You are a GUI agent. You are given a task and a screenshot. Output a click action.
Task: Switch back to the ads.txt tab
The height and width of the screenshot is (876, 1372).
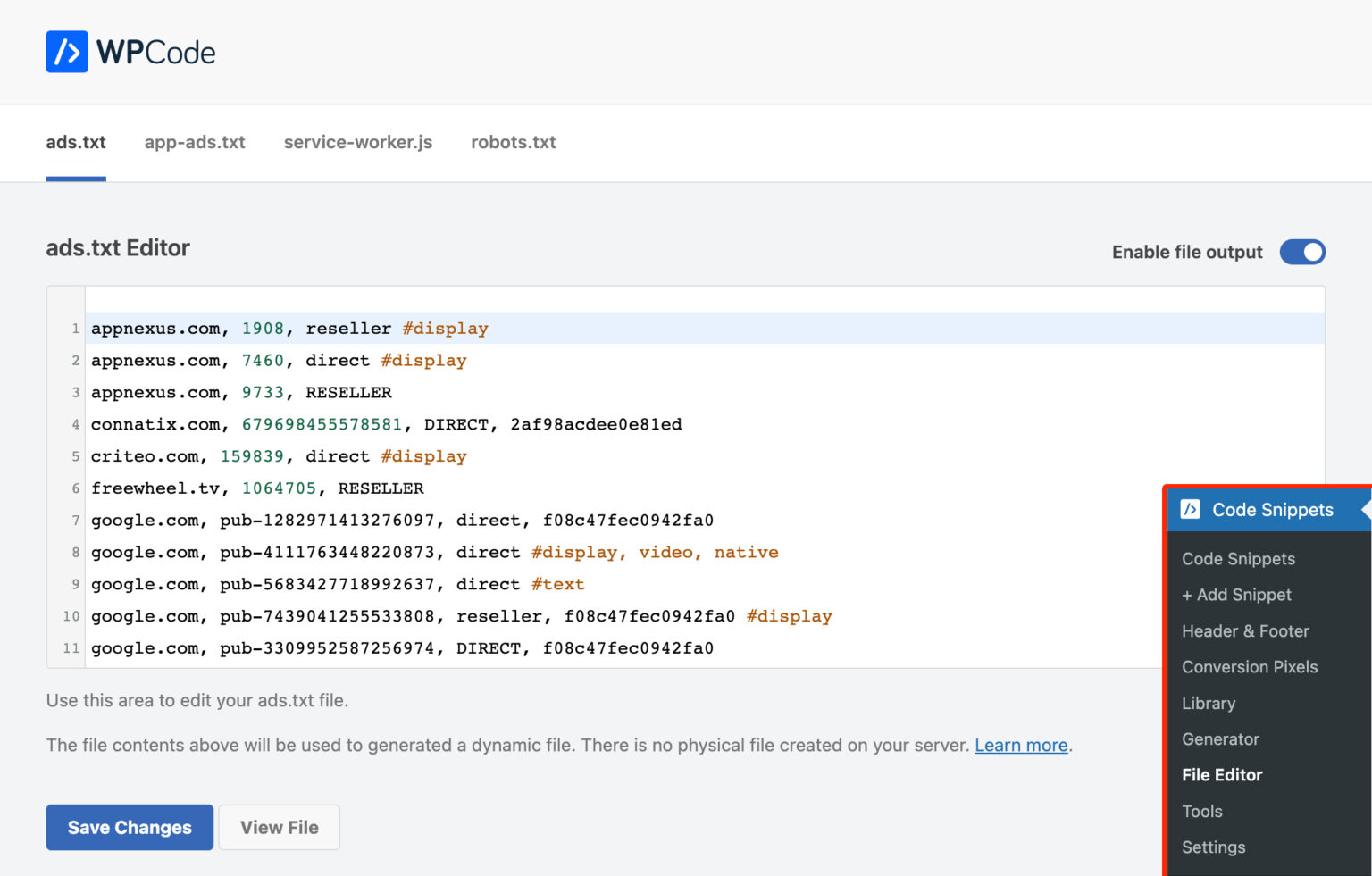coord(76,142)
